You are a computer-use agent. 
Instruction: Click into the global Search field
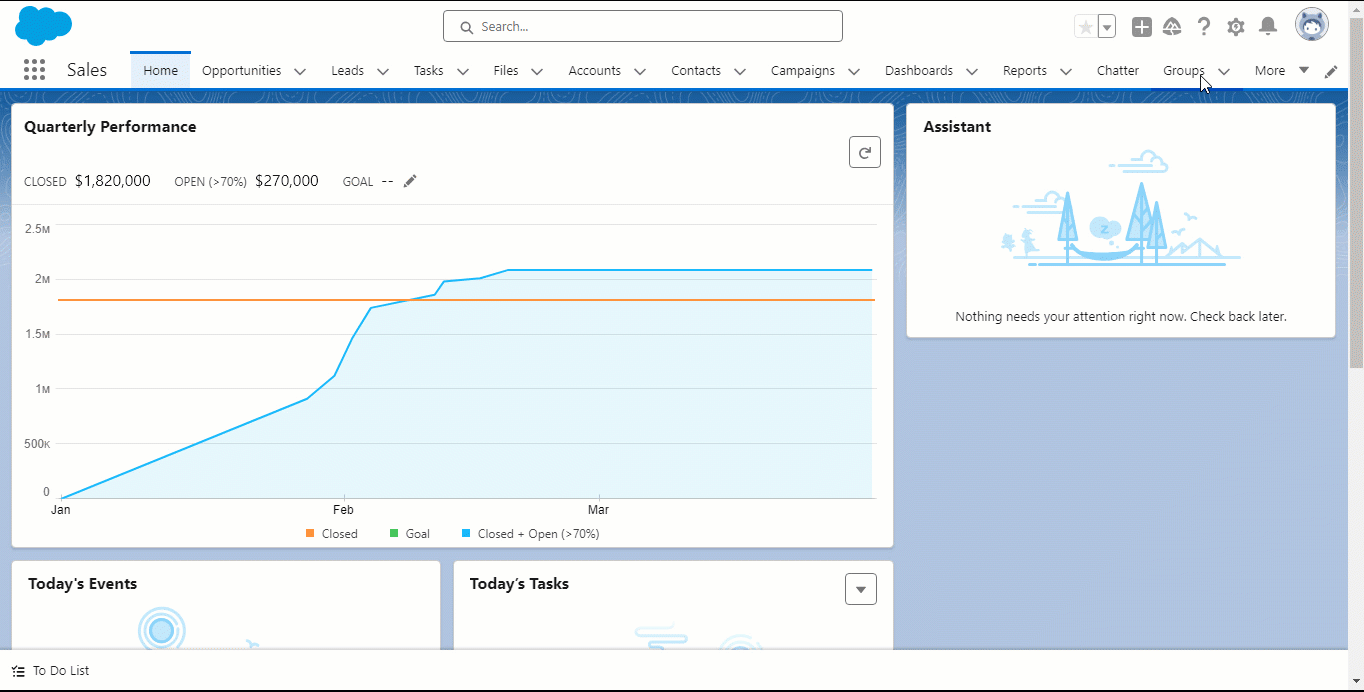click(643, 26)
